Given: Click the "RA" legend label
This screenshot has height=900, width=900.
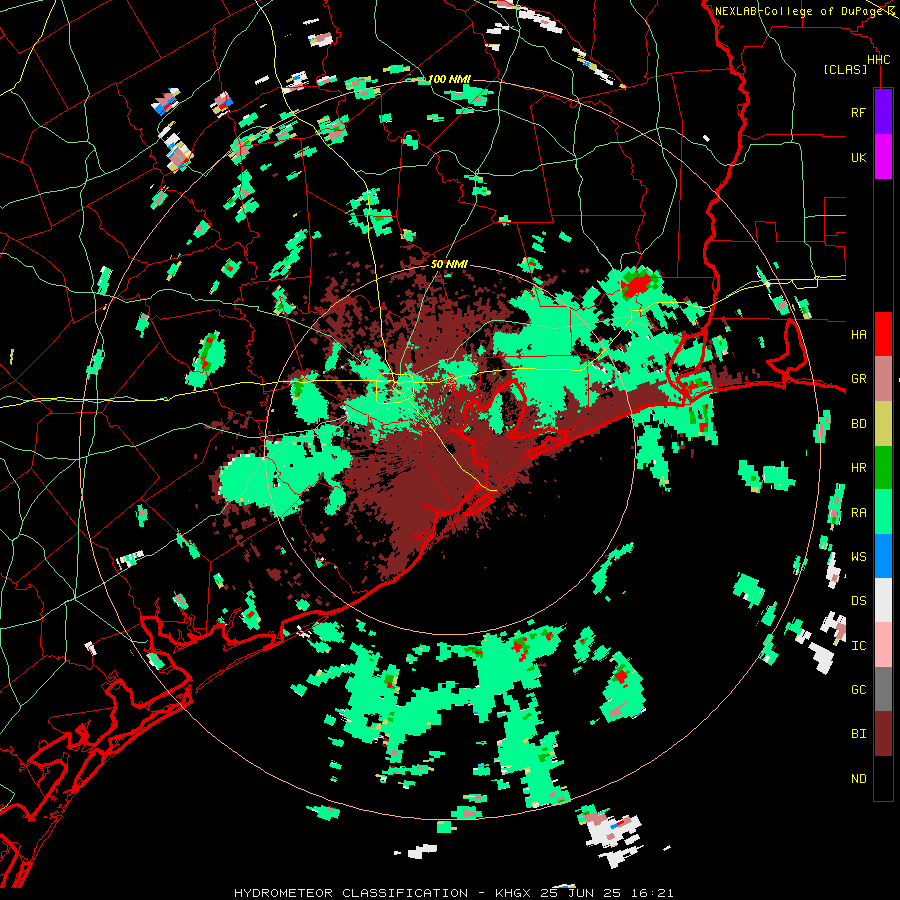Looking at the screenshot, I should click(x=858, y=513).
